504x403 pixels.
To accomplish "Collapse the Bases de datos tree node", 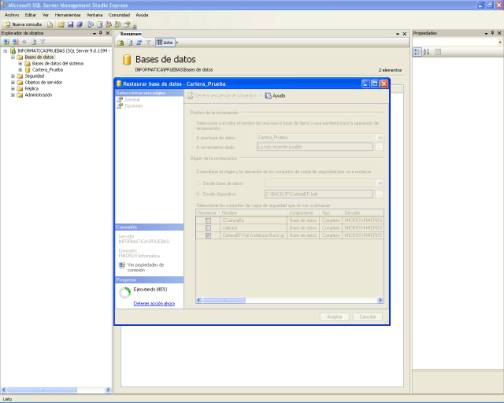I will tap(13, 57).
